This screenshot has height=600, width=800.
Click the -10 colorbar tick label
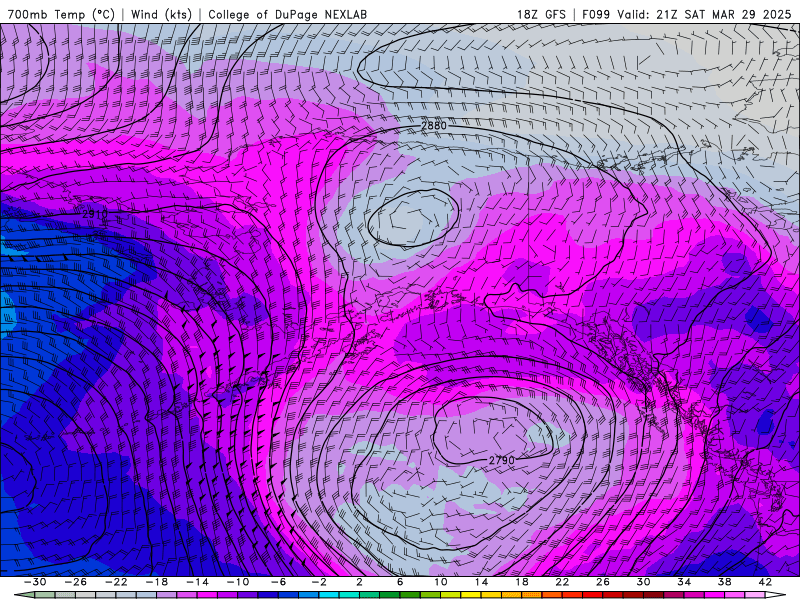click(238, 582)
